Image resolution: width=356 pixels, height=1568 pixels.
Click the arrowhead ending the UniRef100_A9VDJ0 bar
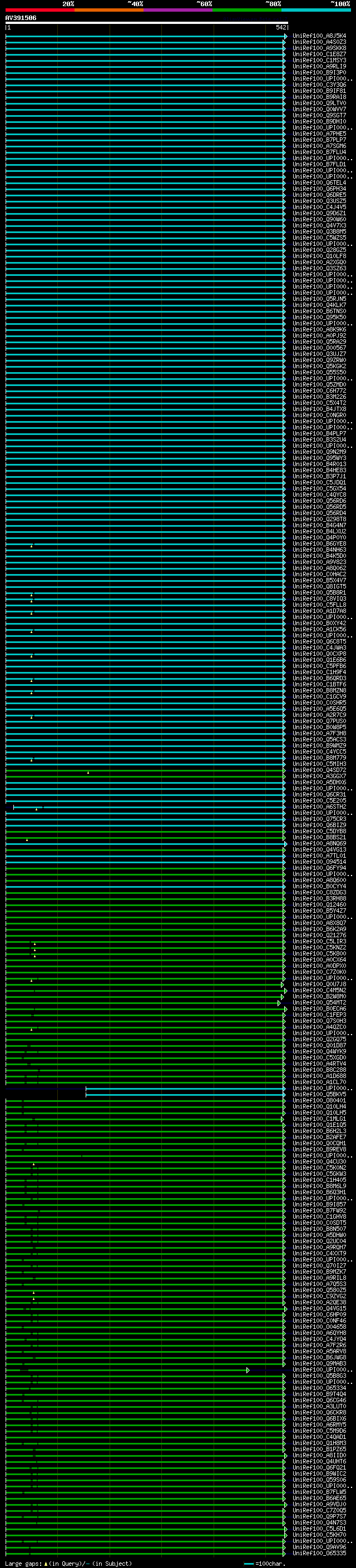click(x=285, y=1504)
